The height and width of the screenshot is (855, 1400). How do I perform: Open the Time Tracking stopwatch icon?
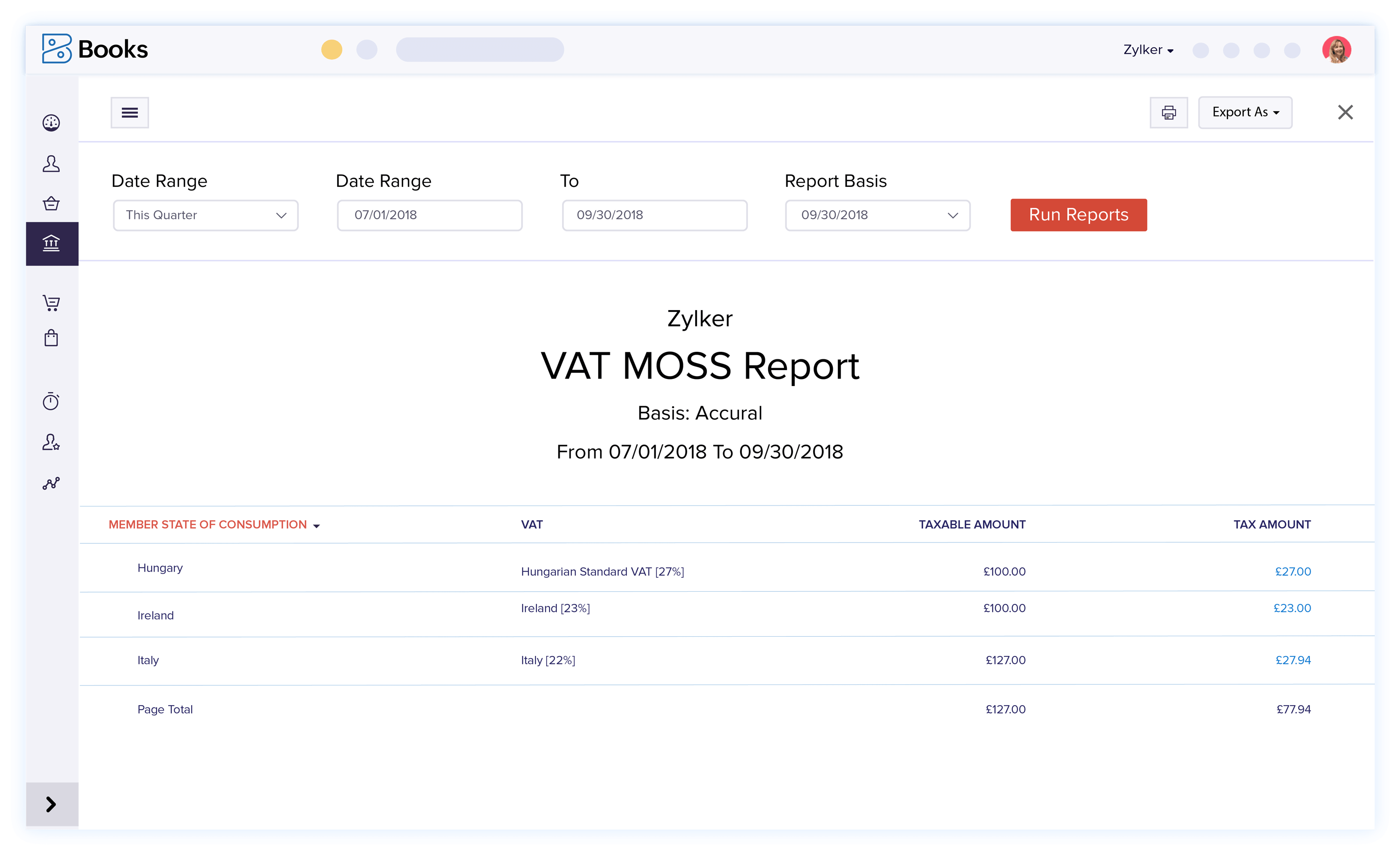click(x=51, y=401)
